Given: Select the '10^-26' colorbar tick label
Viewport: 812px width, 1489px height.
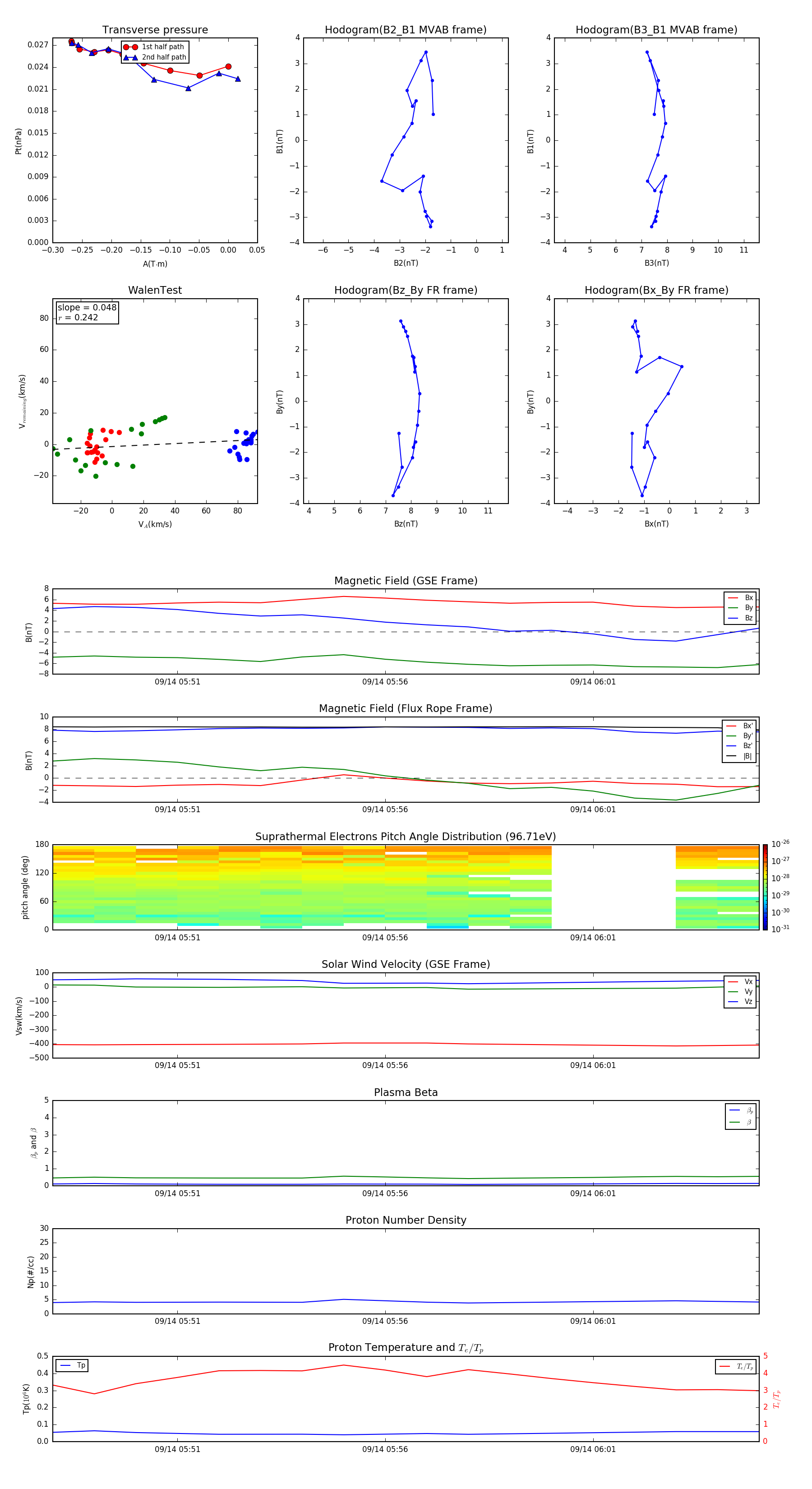Looking at the screenshot, I should pyautogui.click(x=780, y=844).
